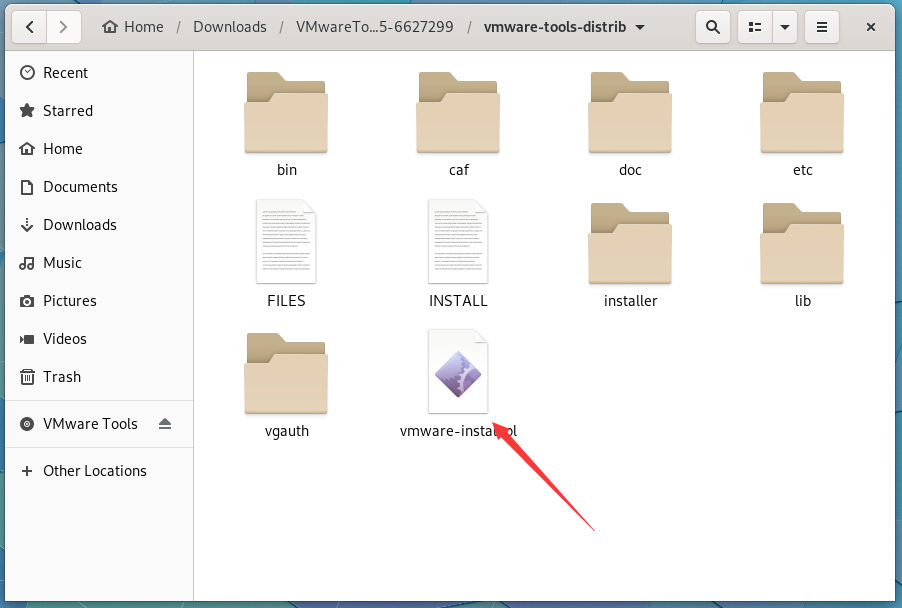This screenshot has height=608, width=902.
Task: Select the FILES text document icon
Action: pos(286,242)
